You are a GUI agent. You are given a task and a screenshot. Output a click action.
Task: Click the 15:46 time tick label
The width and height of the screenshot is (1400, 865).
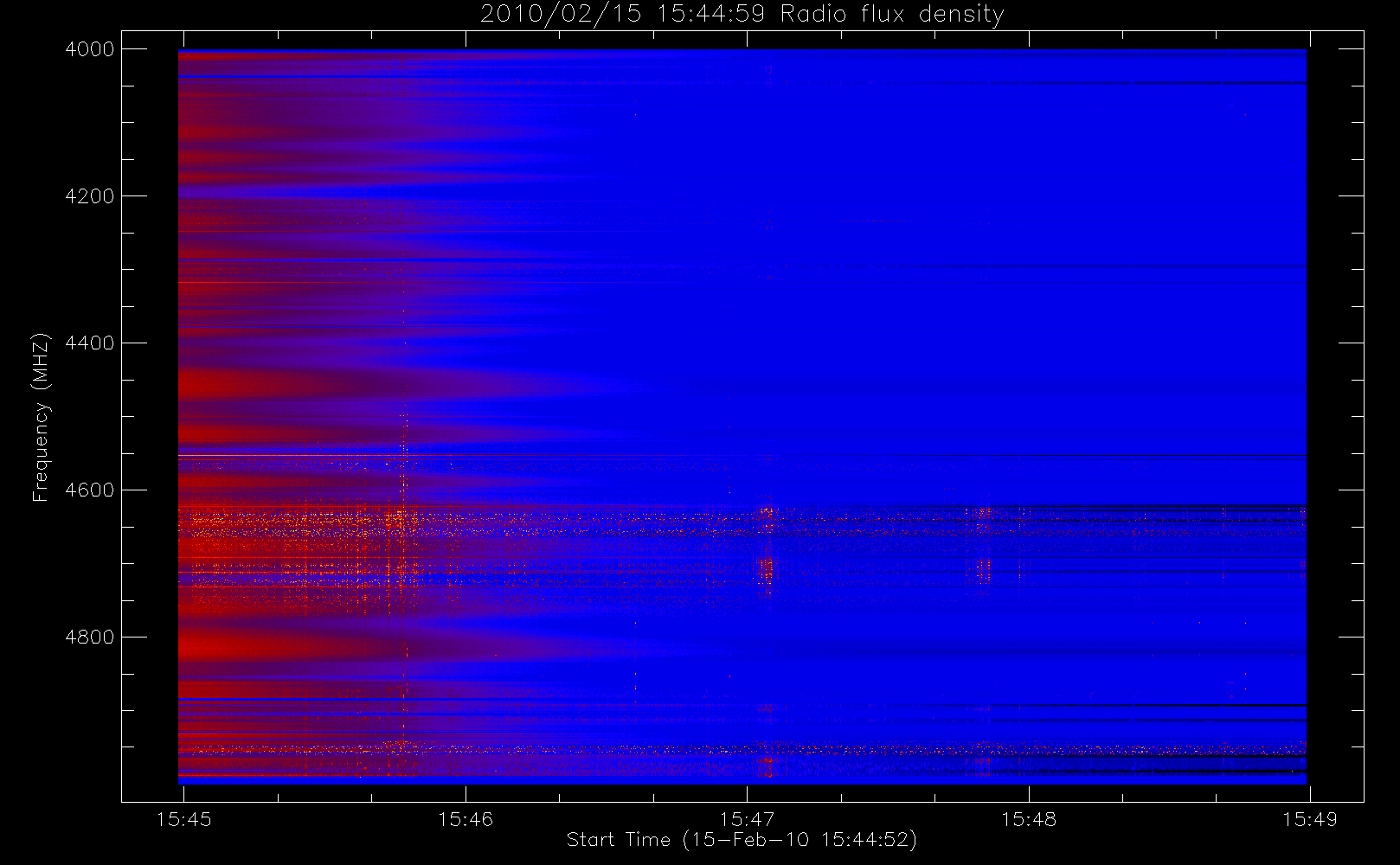[x=466, y=819]
